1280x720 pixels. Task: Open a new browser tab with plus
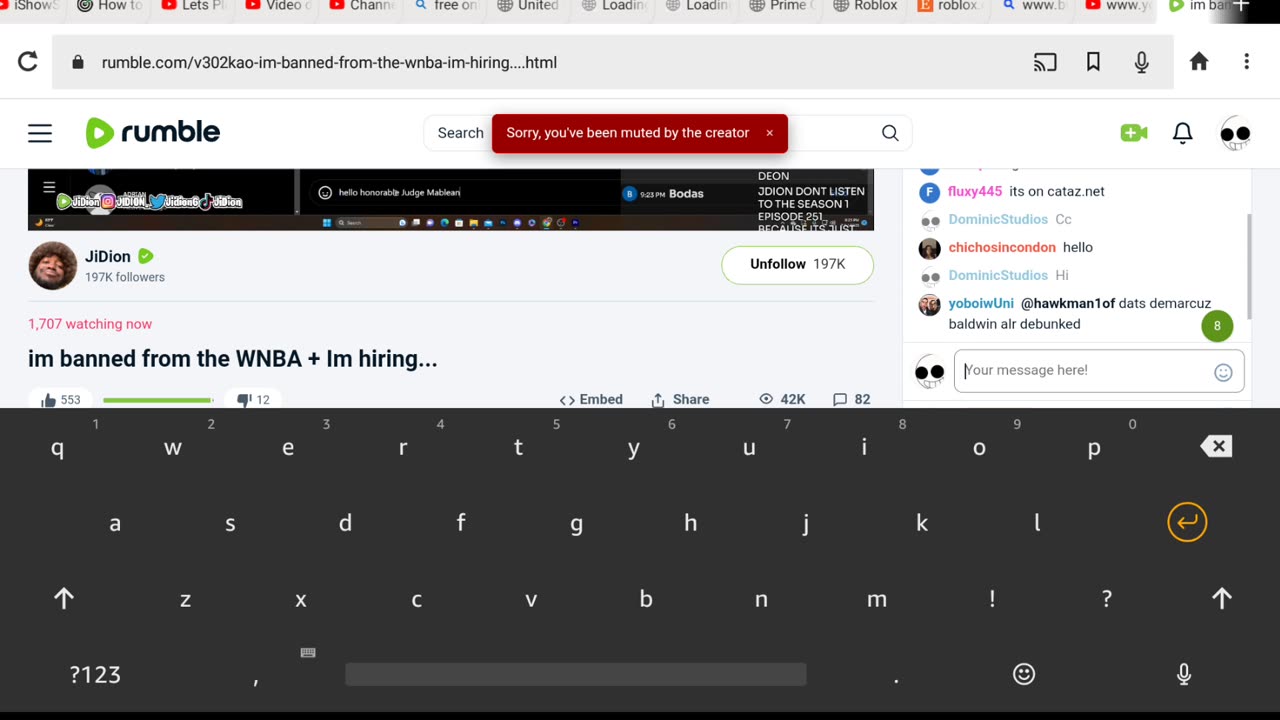point(1241,6)
